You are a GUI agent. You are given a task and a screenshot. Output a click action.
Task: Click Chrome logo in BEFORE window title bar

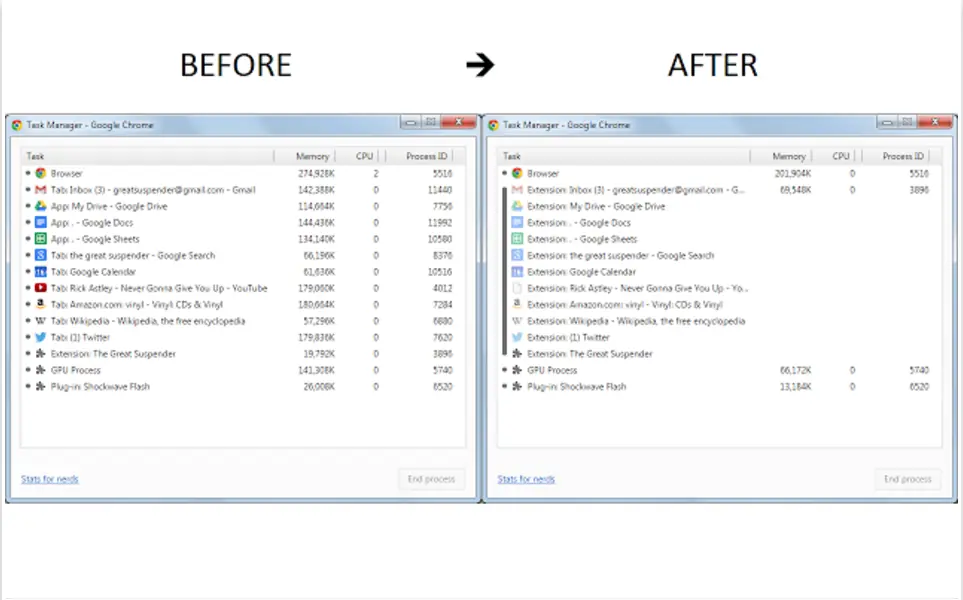point(17,125)
